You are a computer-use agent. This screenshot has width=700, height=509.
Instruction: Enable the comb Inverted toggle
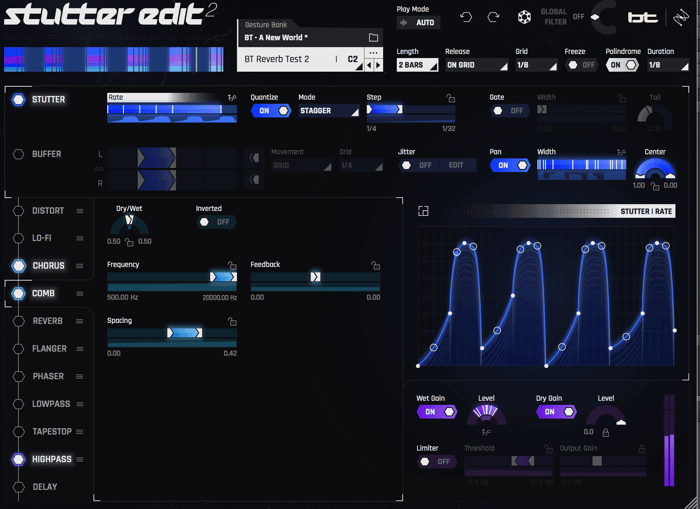[x=217, y=222]
